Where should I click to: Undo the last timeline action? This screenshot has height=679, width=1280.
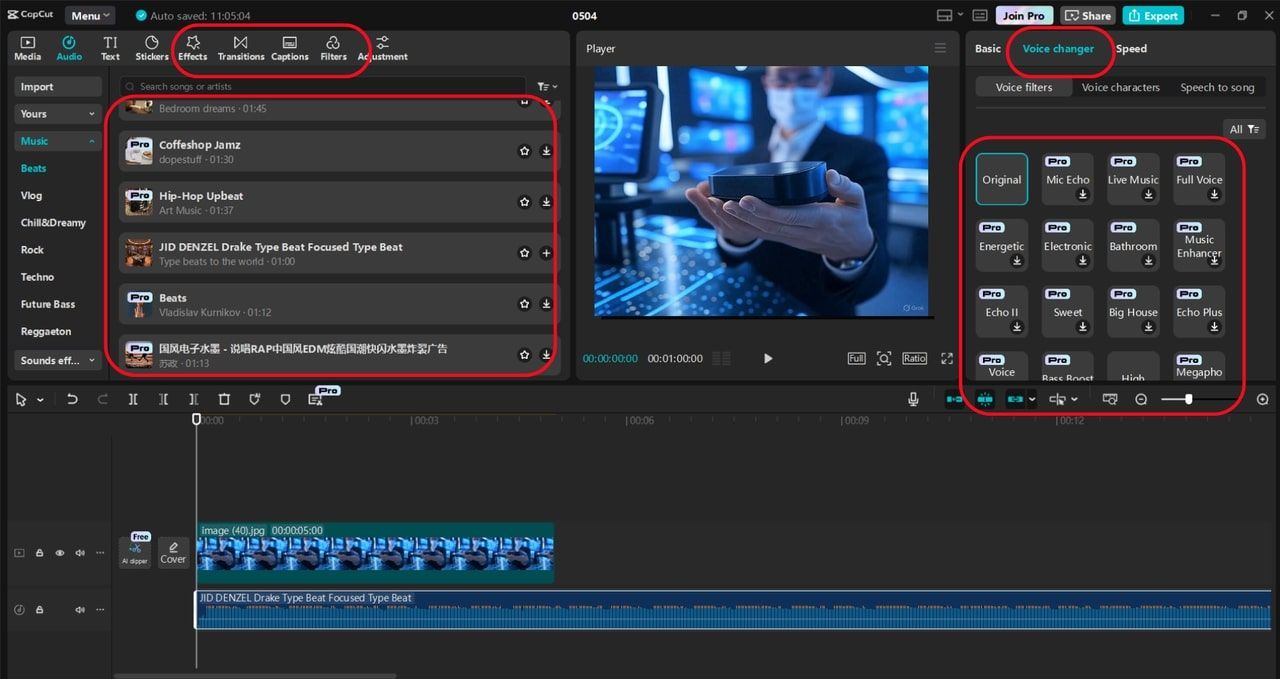coord(72,399)
